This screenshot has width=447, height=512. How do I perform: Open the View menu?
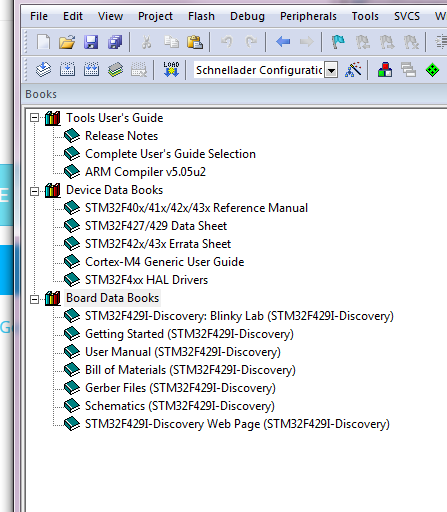(110, 16)
